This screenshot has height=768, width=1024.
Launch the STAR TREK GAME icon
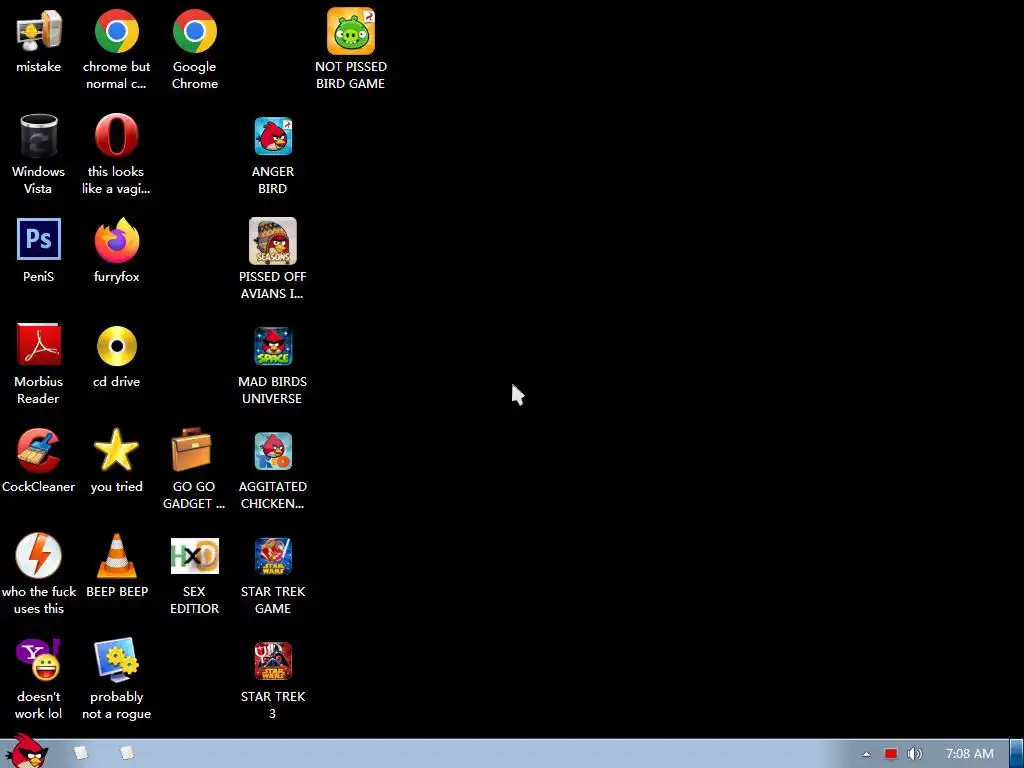coord(273,556)
